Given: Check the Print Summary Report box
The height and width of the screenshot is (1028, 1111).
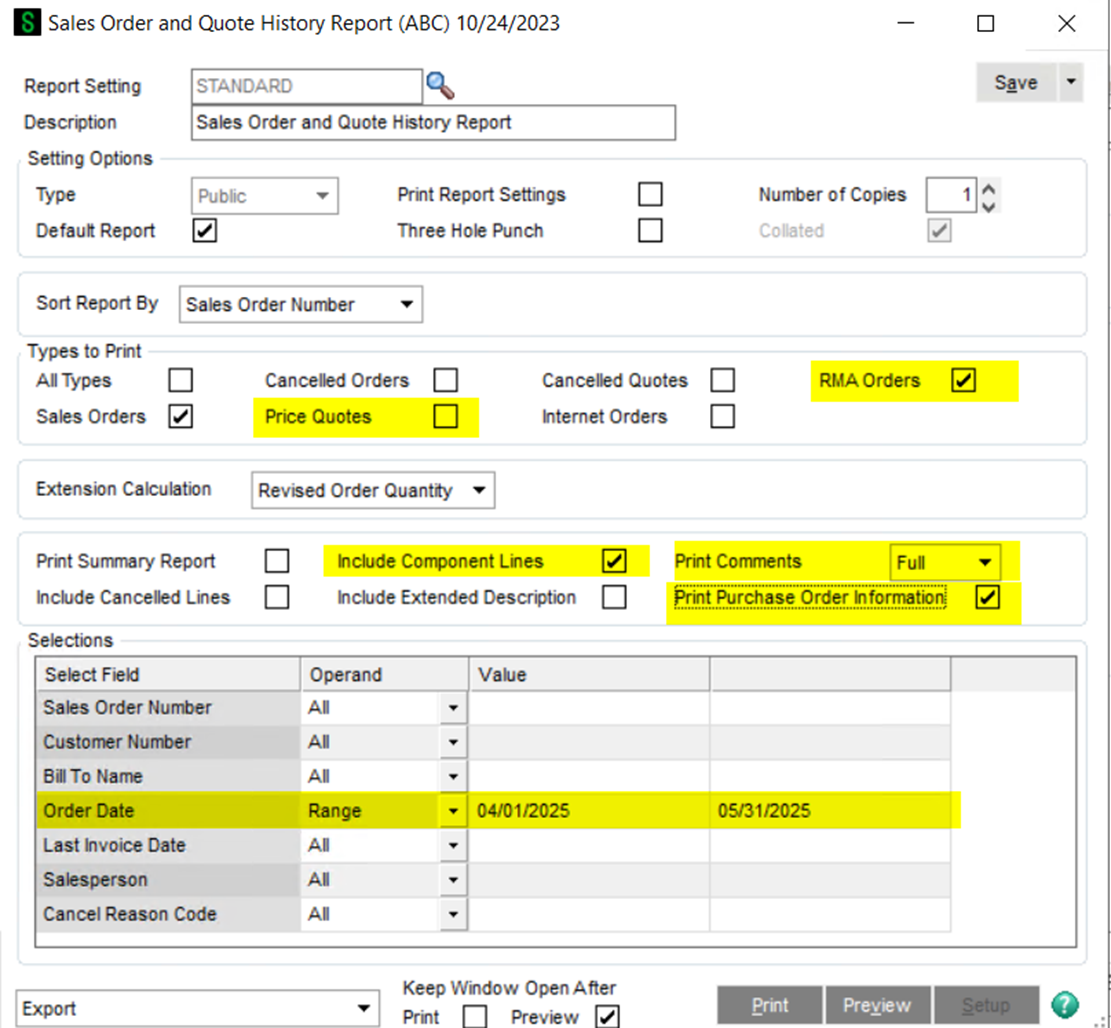Looking at the screenshot, I should (277, 561).
